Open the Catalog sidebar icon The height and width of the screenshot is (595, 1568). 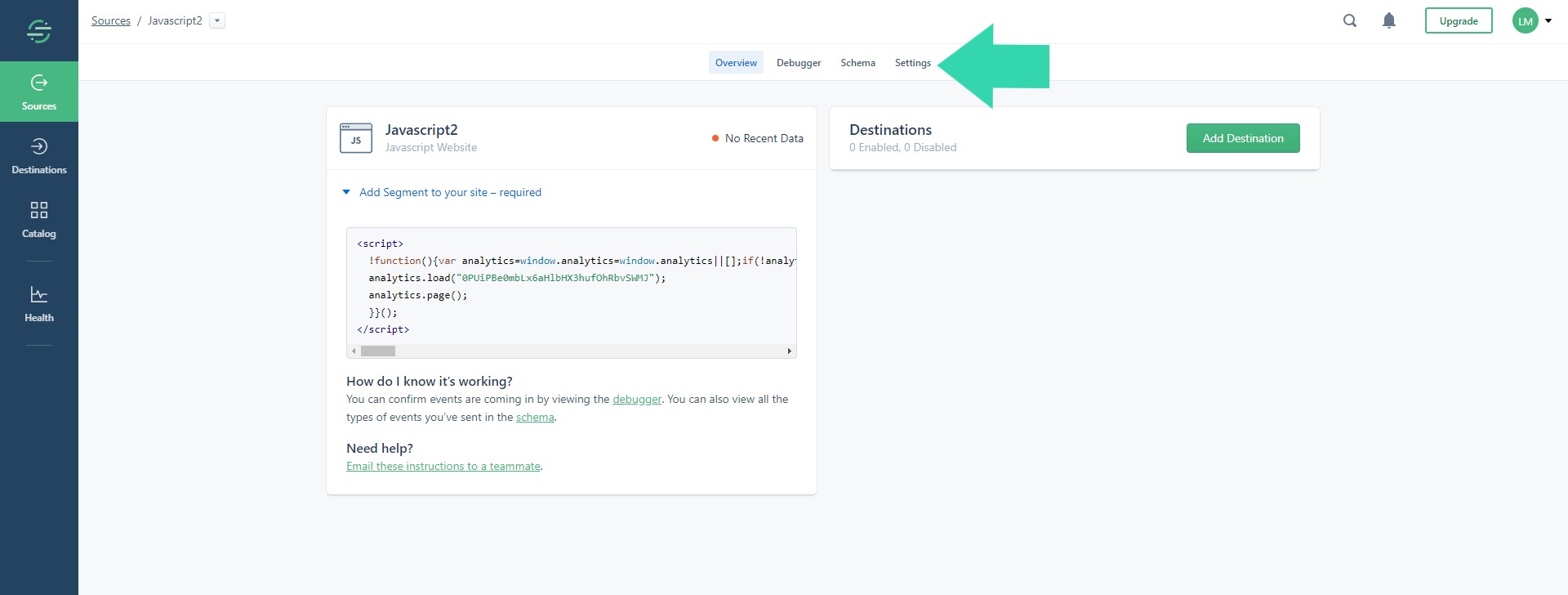pos(38,219)
